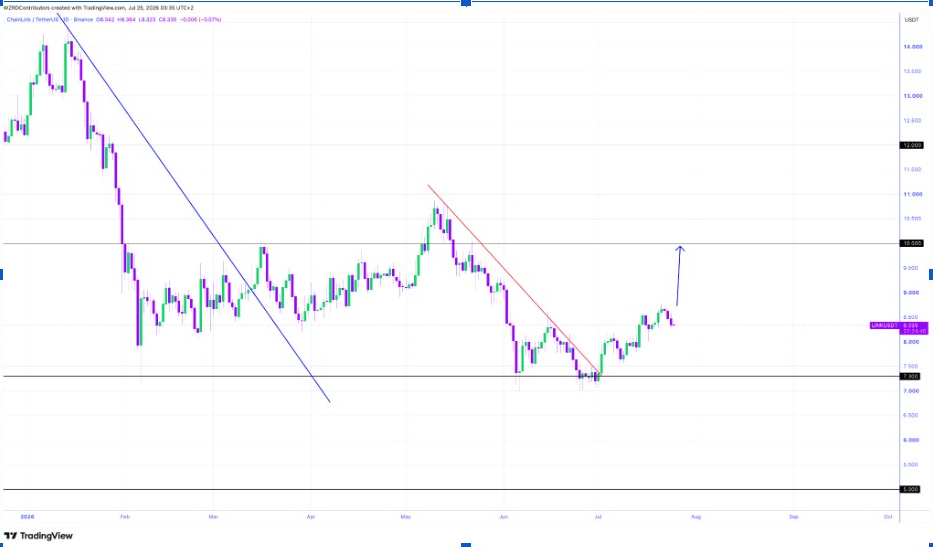Viewport: 933px width, 547px height.
Task: Click the Sep label on time axis
Action: click(x=793, y=517)
